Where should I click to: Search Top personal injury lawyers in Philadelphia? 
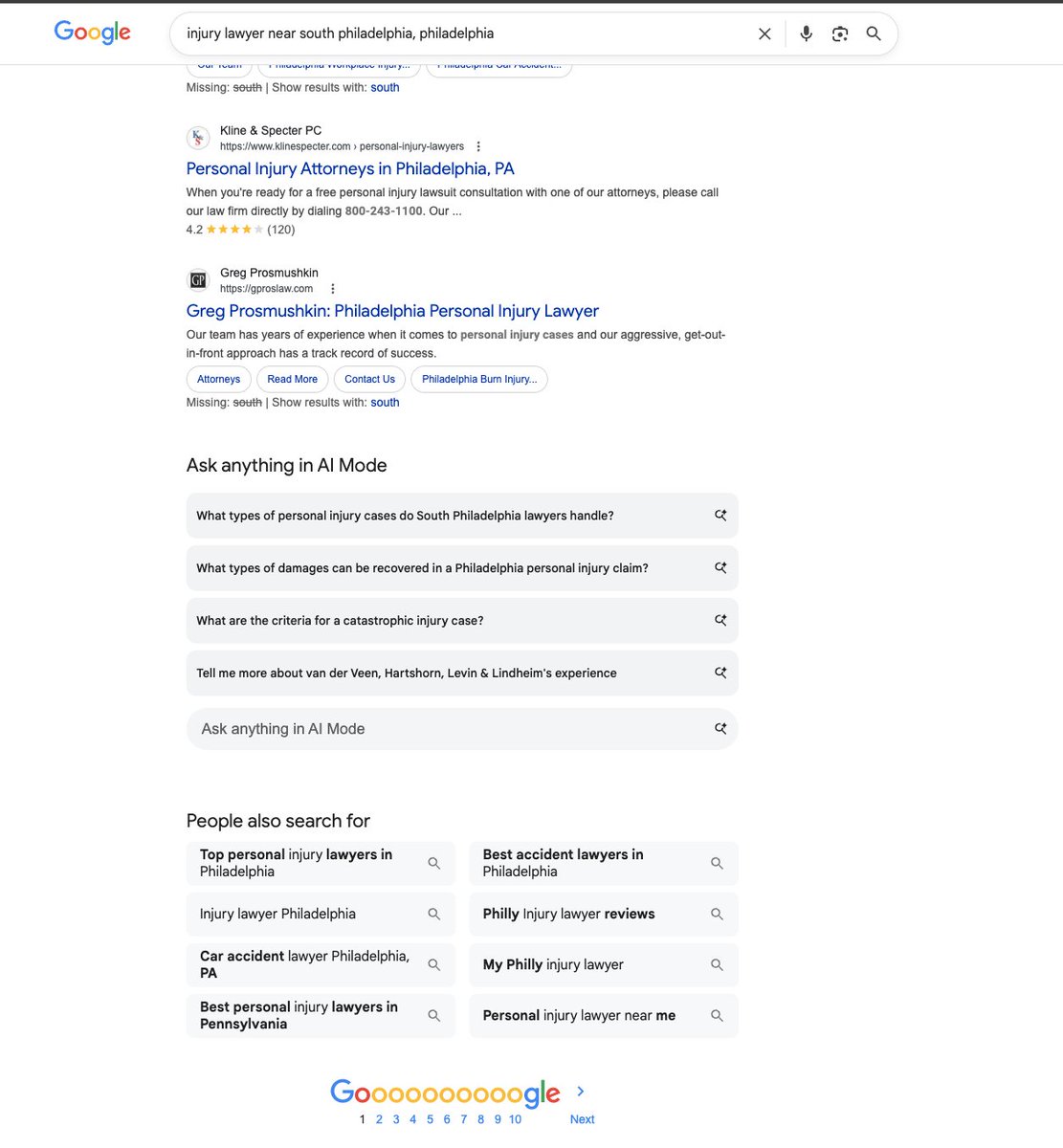coord(321,863)
